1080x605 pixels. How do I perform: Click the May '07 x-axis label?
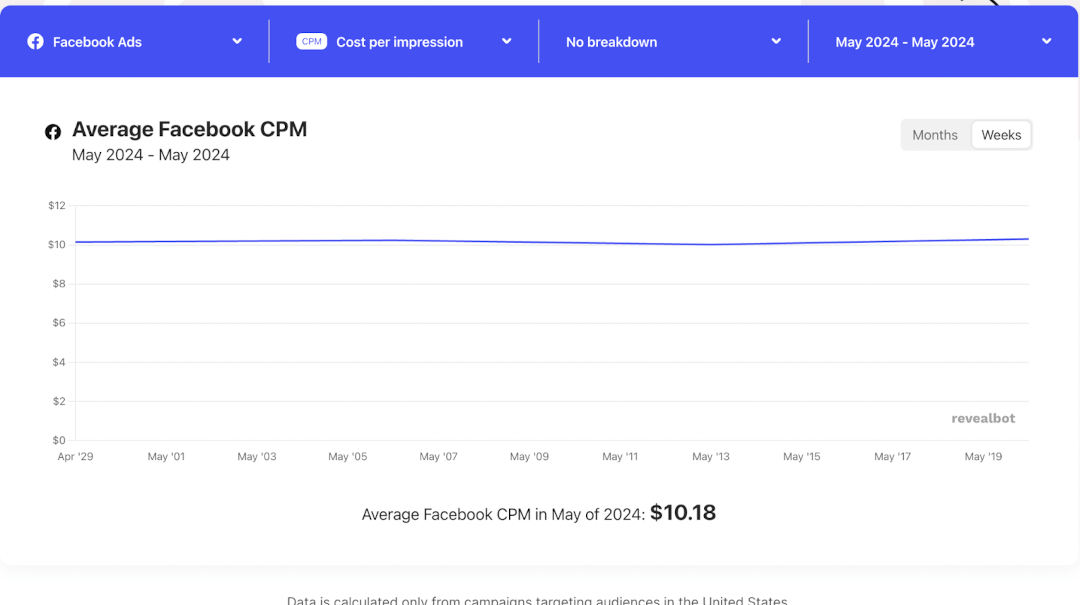[439, 456]
